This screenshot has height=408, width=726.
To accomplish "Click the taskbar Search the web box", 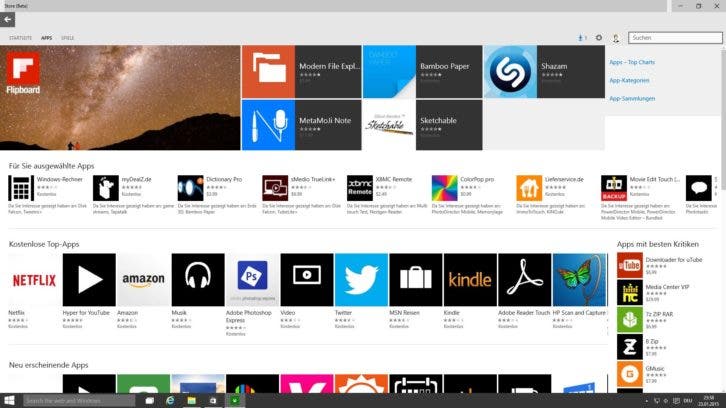I will tap(79, 401).
